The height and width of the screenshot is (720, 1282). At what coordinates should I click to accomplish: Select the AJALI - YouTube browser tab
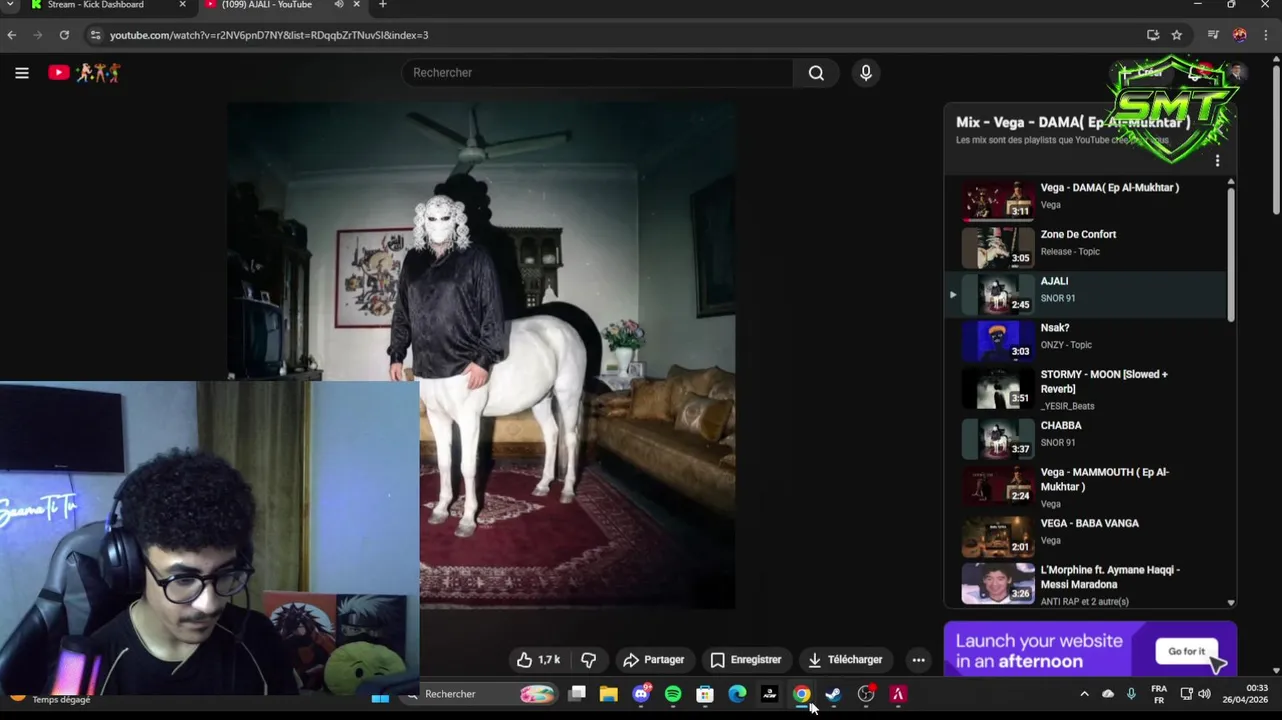point(268,5)
